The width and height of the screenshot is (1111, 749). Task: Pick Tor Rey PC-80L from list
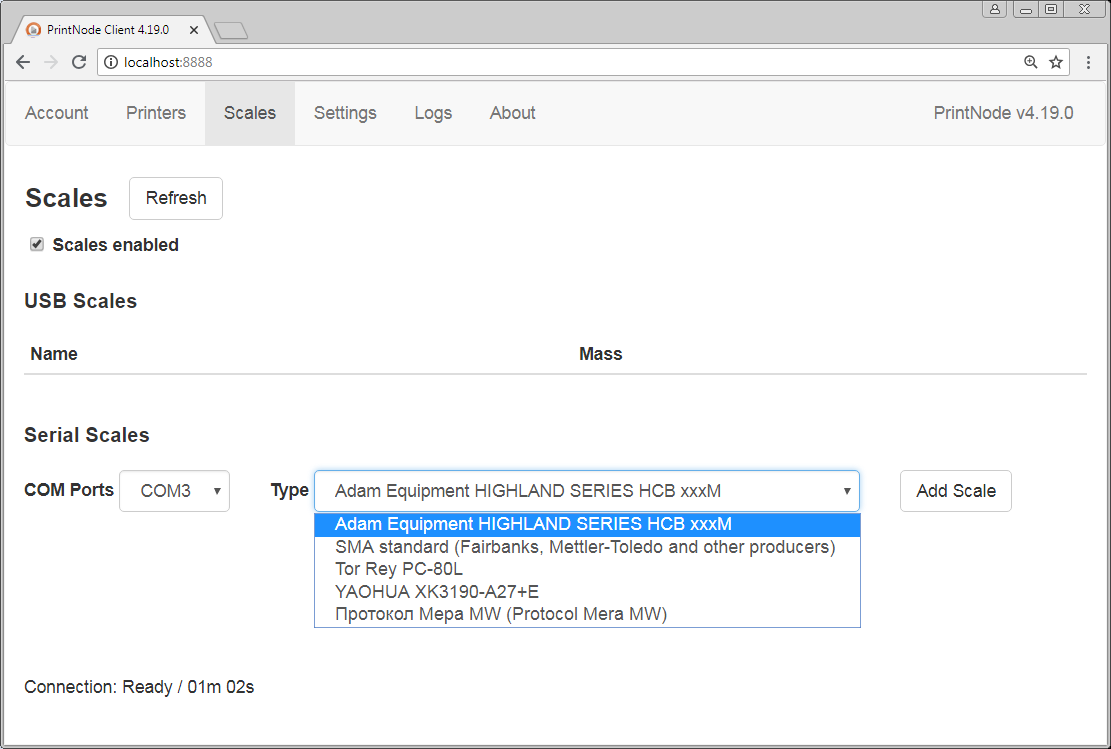(587, 569)
